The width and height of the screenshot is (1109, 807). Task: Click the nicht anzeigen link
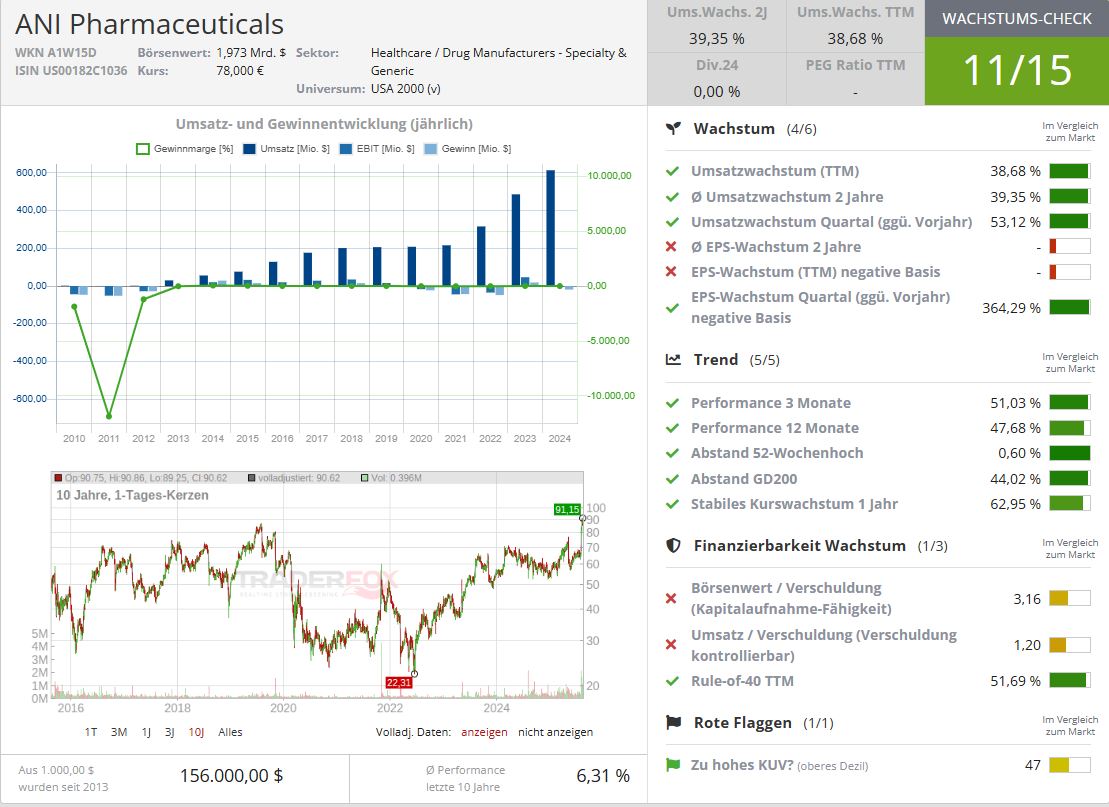pyautogui.click(x=555, y=732)
